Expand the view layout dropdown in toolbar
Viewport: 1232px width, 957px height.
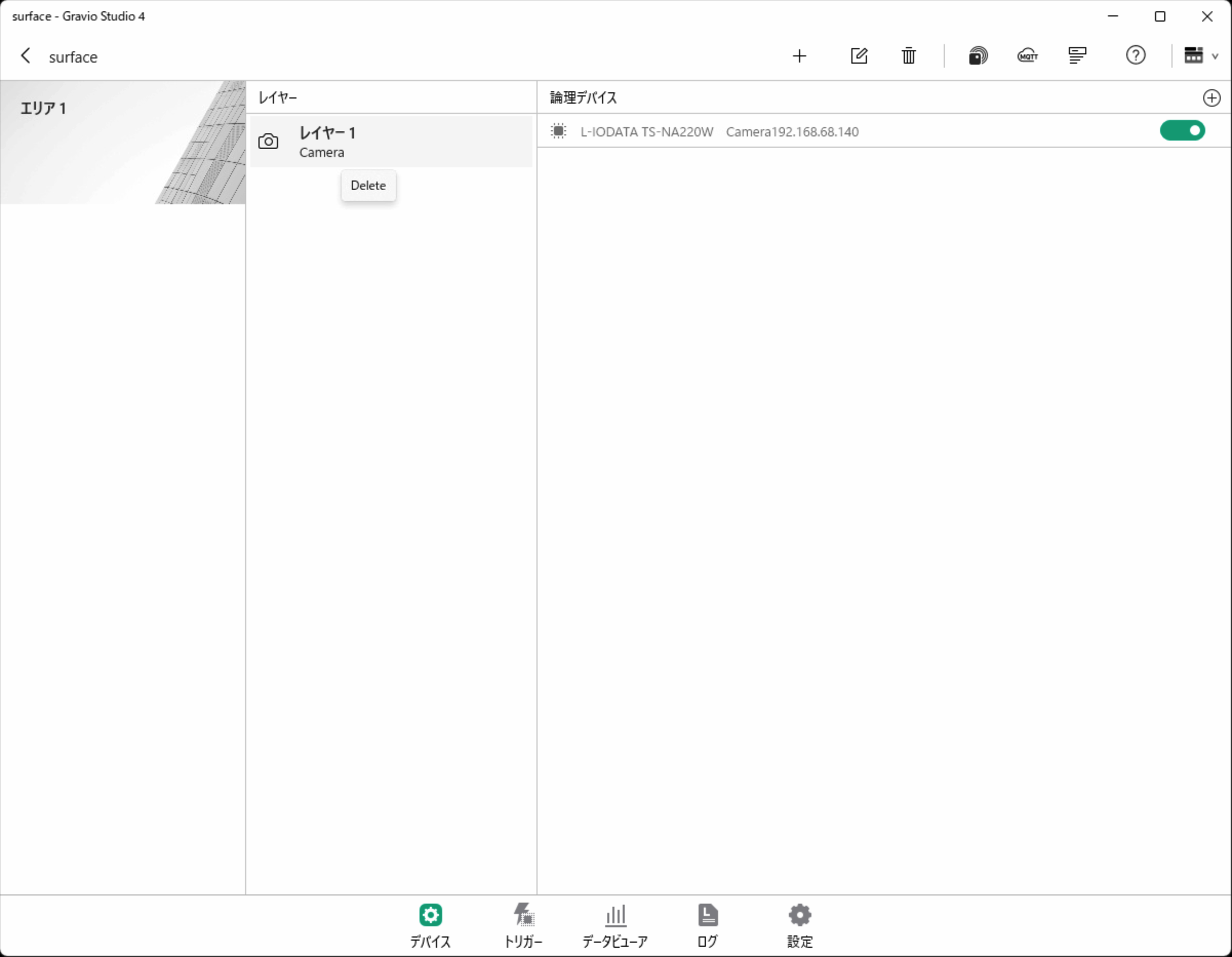[x=1201, y=55]
